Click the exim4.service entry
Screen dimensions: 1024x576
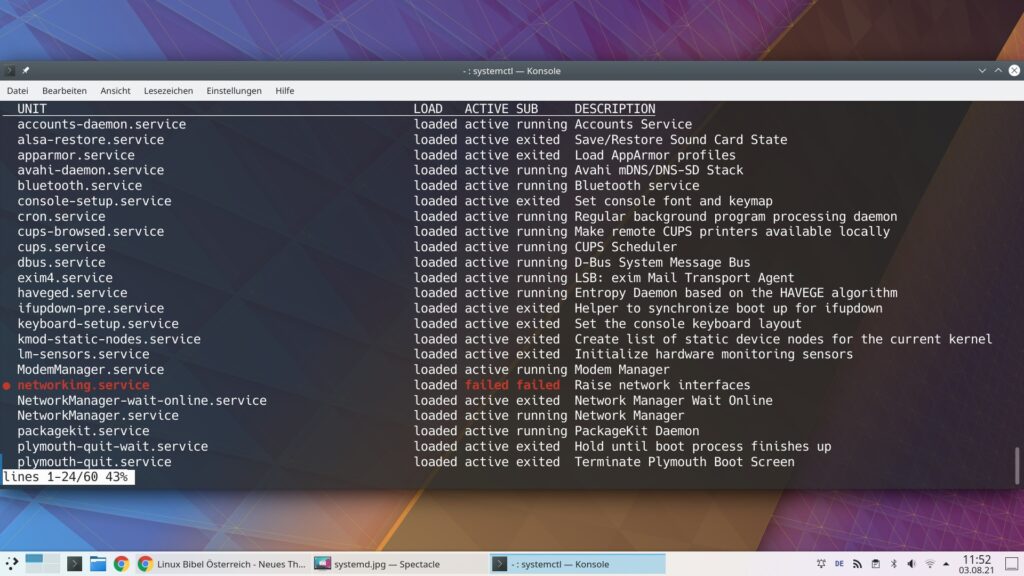pos(65,278)
